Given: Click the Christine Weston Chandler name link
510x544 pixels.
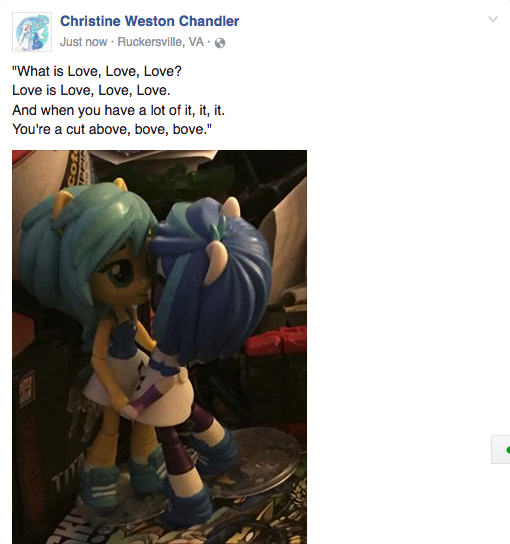Looking at the screenshot, I should click(x=150, y=21).
